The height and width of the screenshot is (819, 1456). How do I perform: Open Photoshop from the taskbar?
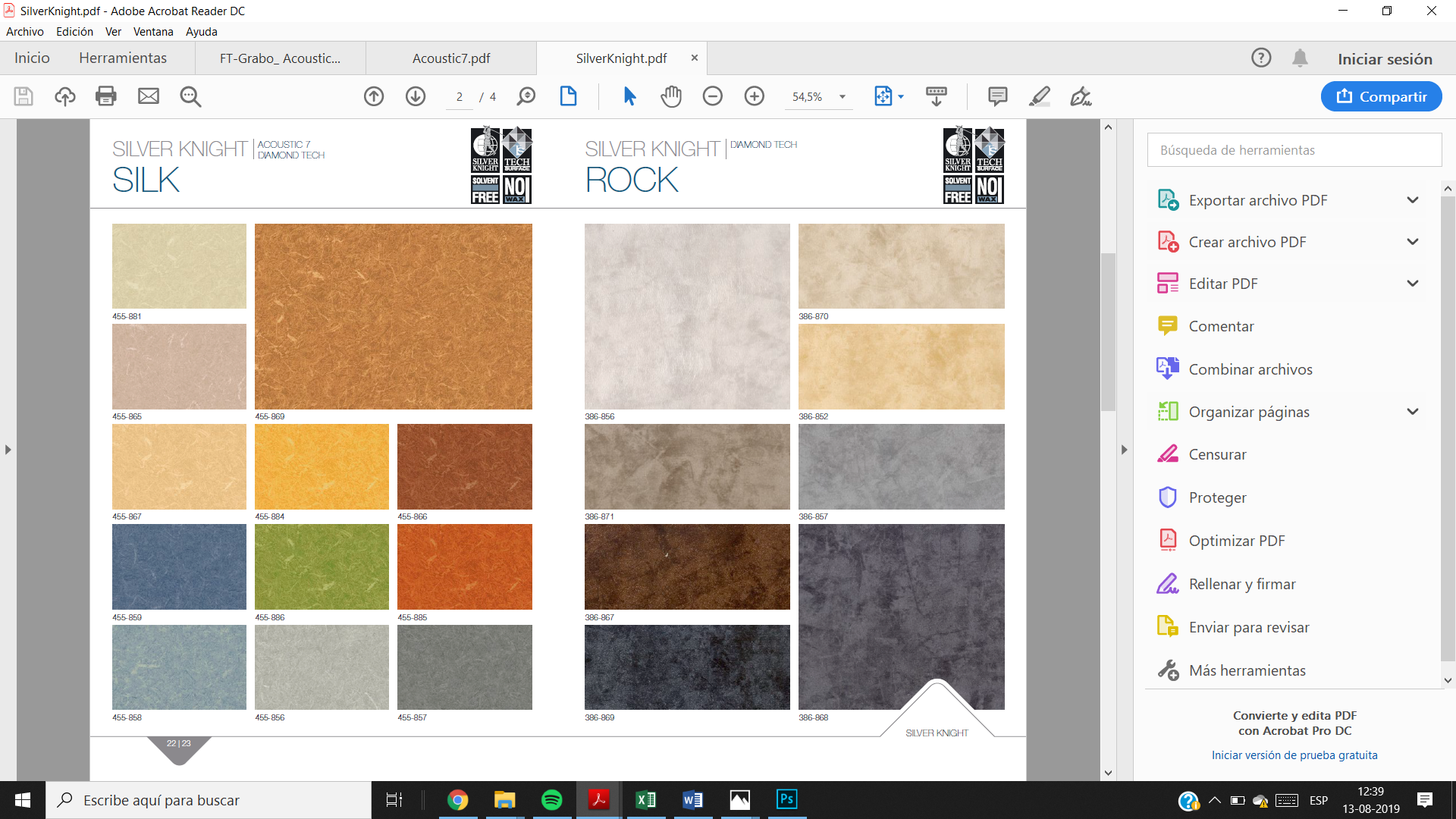click(786, 800)
